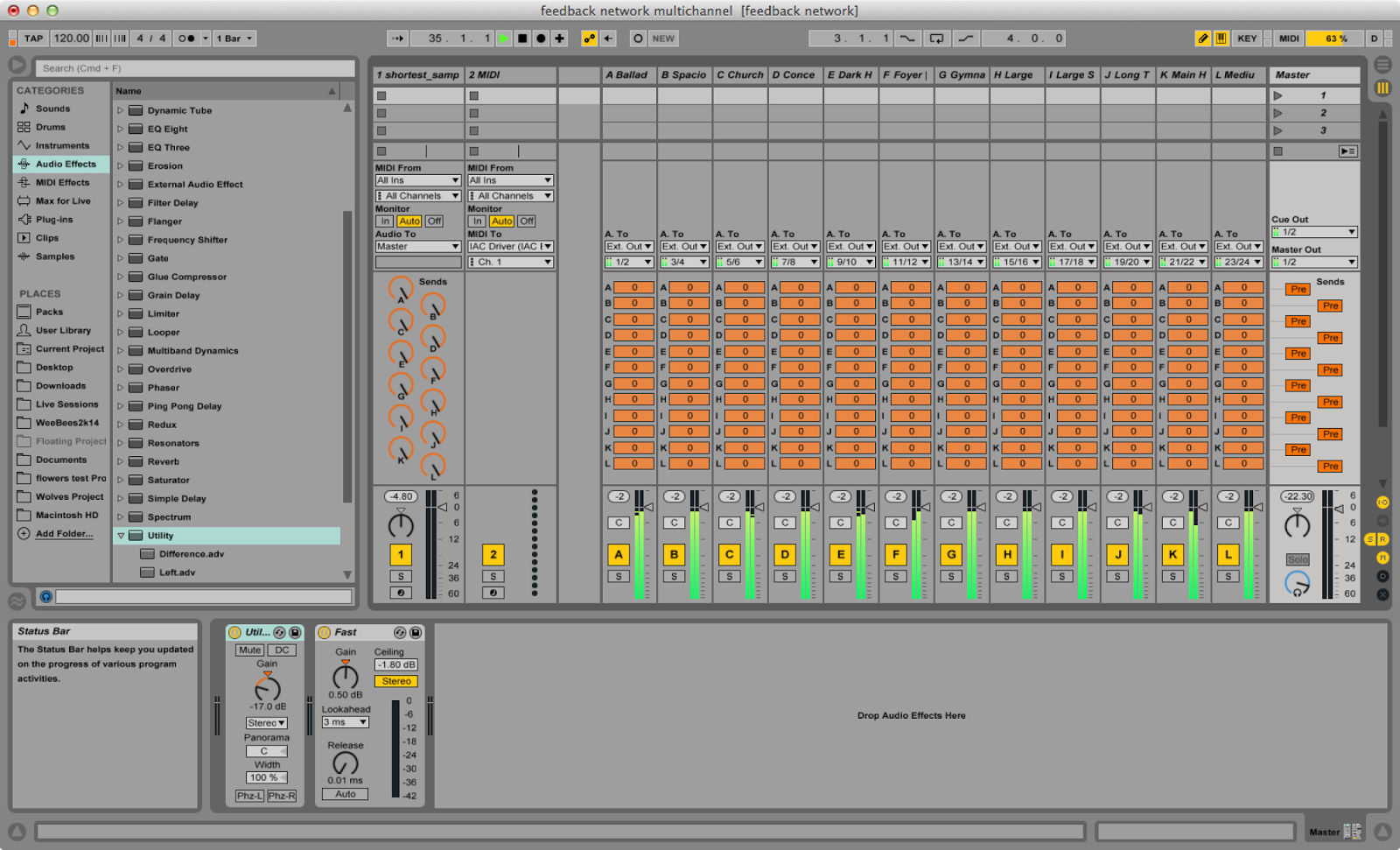Toggle track 1 activator button
1400x850 pixels.
(401, 554)
